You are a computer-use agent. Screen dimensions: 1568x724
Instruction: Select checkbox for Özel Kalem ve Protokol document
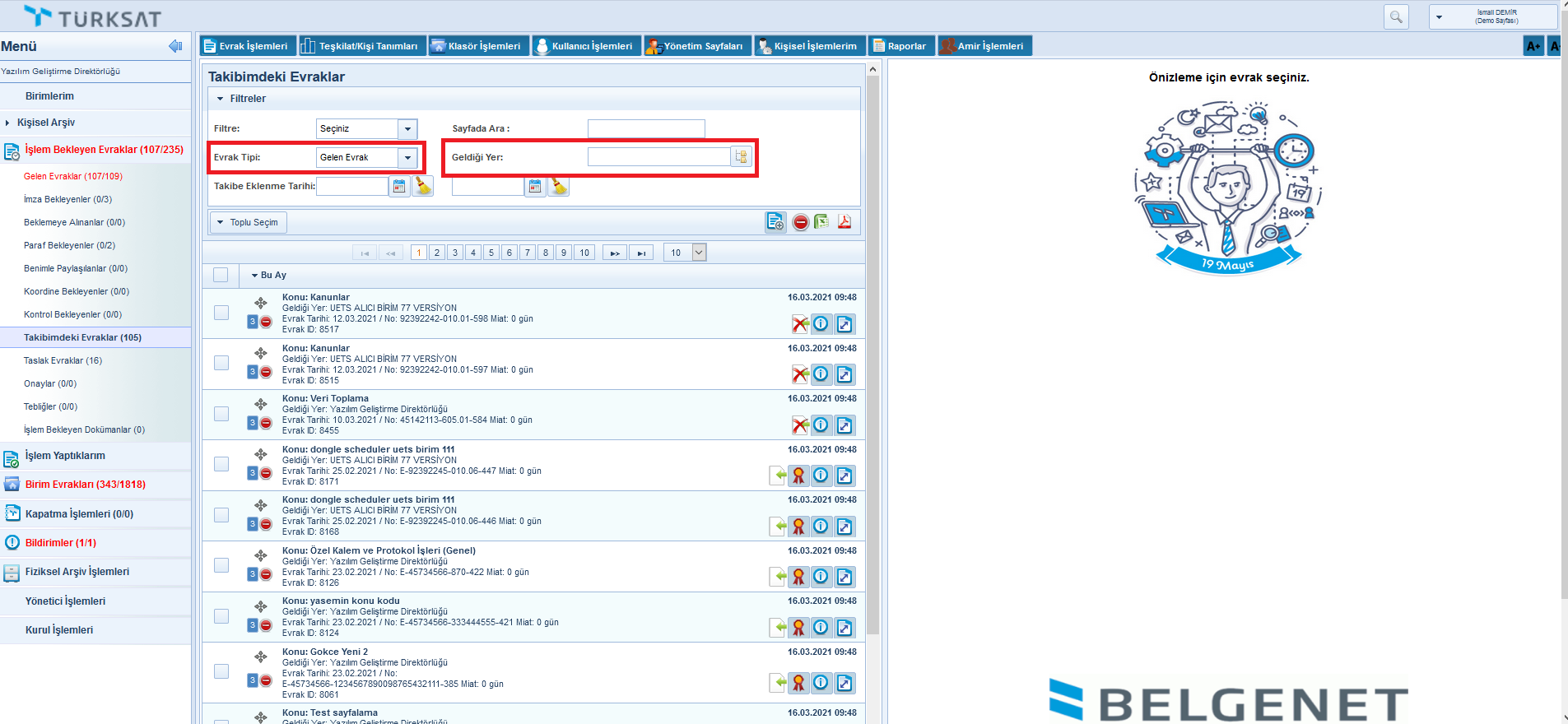tap(221, 565)
